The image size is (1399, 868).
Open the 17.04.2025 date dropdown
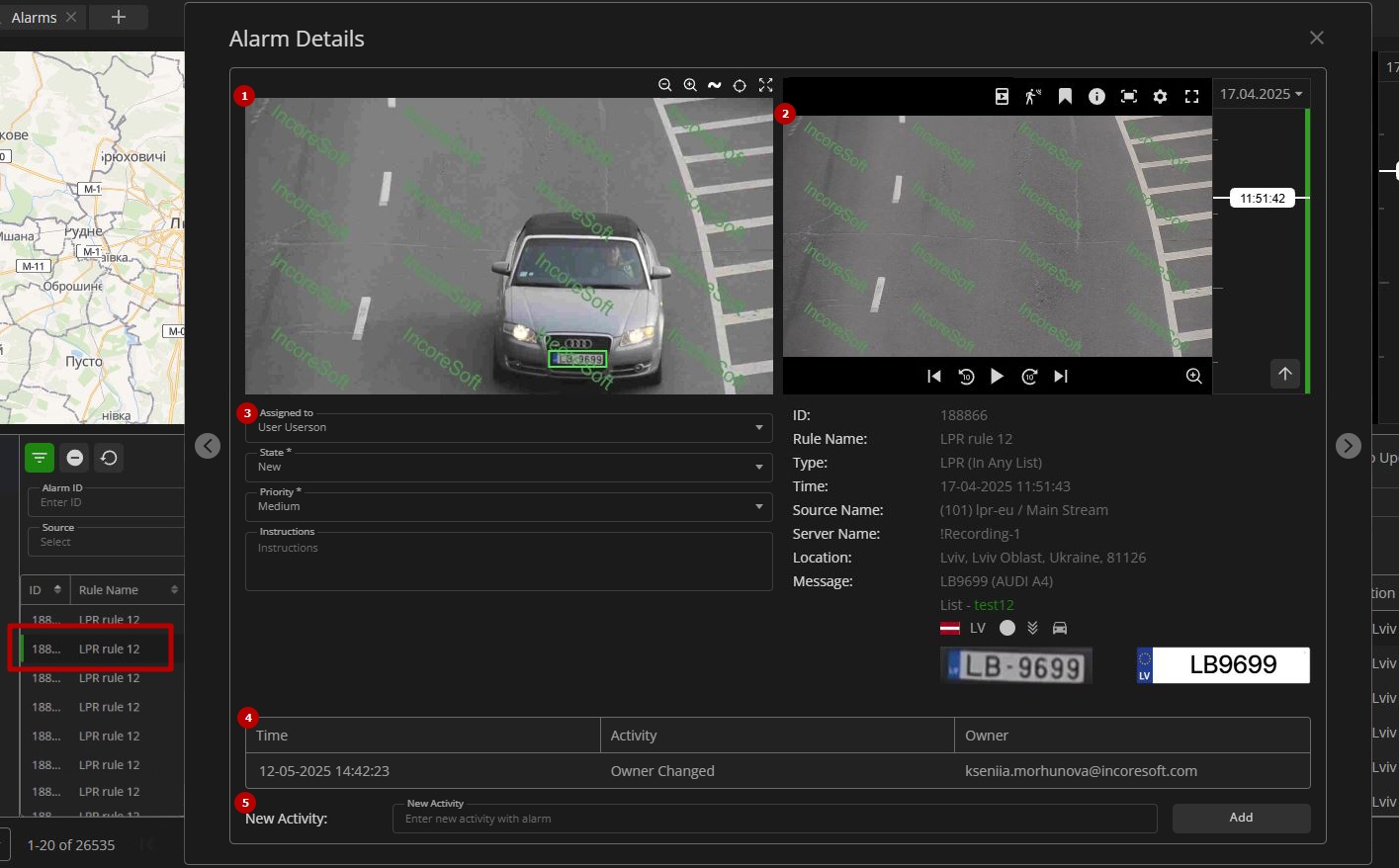pyautogui.click(x=1261, y=94)
